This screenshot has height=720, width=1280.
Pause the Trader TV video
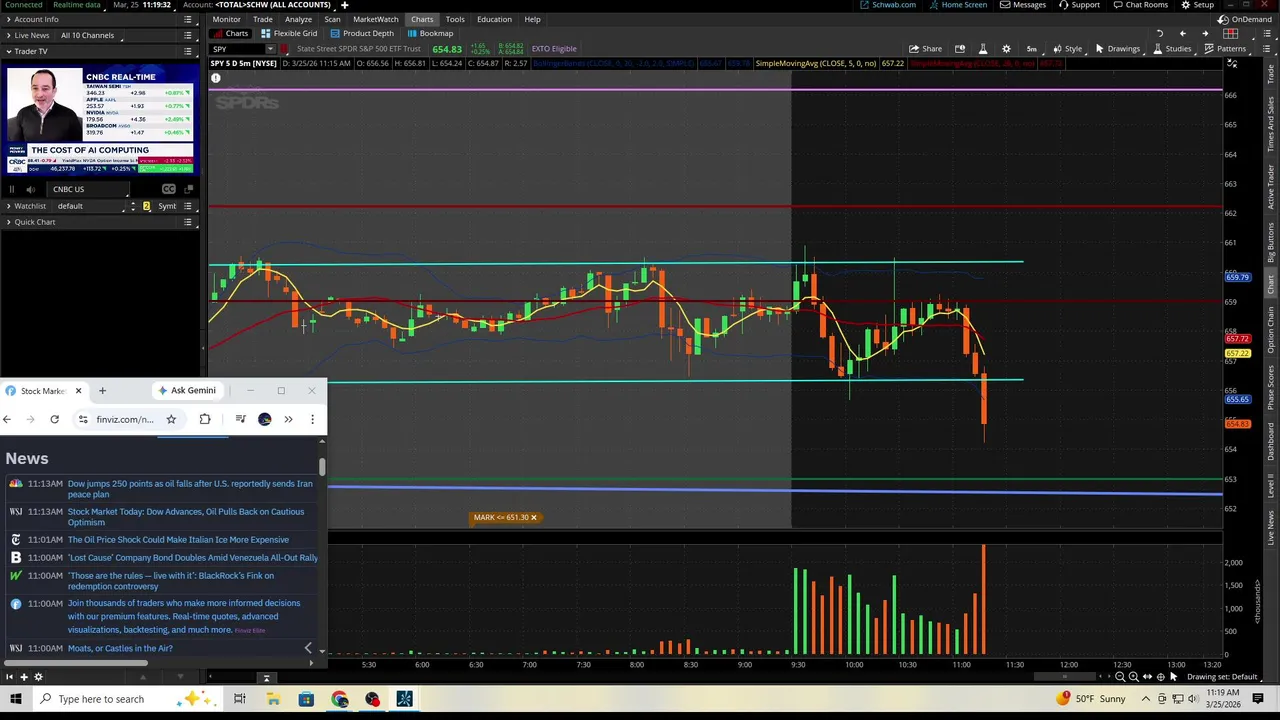12,189
